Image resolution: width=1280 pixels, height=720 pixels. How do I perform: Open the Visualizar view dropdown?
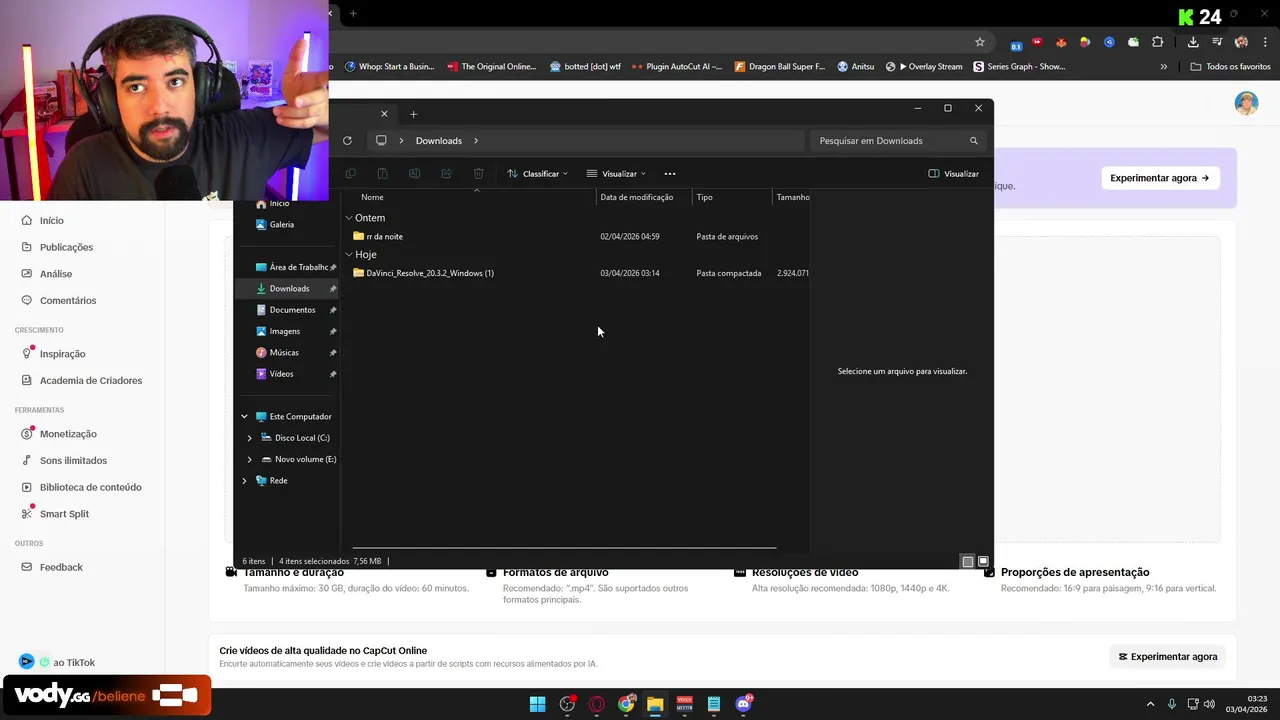(x=616, y=174)
